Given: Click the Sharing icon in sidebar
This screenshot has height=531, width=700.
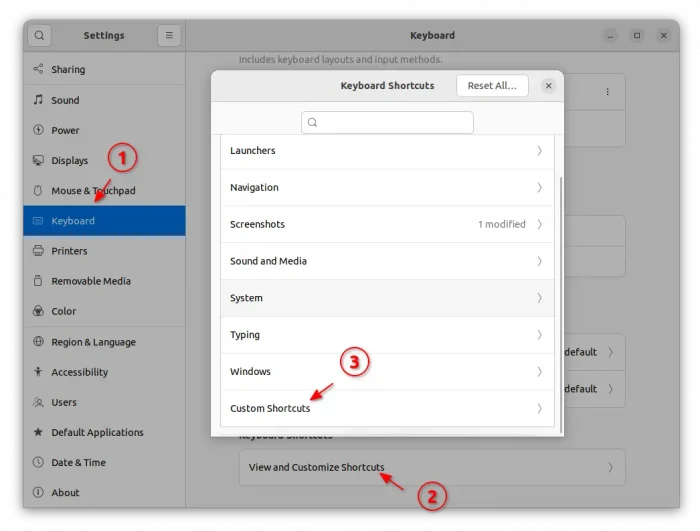Looking at the screenshot, I should tap(38, 70).
